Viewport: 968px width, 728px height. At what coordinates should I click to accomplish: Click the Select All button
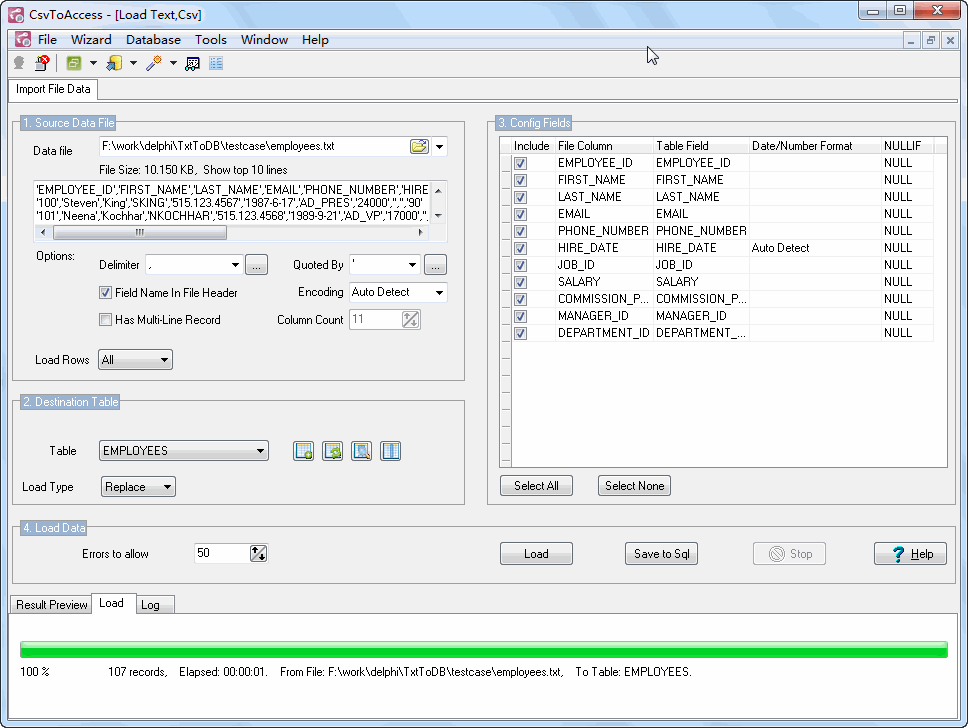pos(536,486)
